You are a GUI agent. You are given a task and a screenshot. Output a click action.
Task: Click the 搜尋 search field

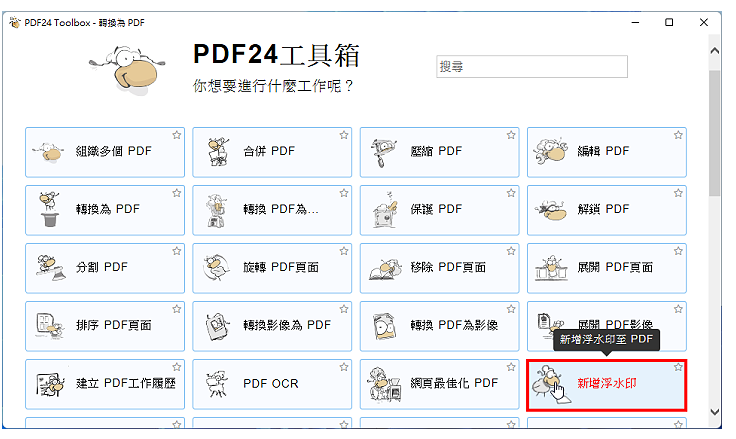click(532, 67)
